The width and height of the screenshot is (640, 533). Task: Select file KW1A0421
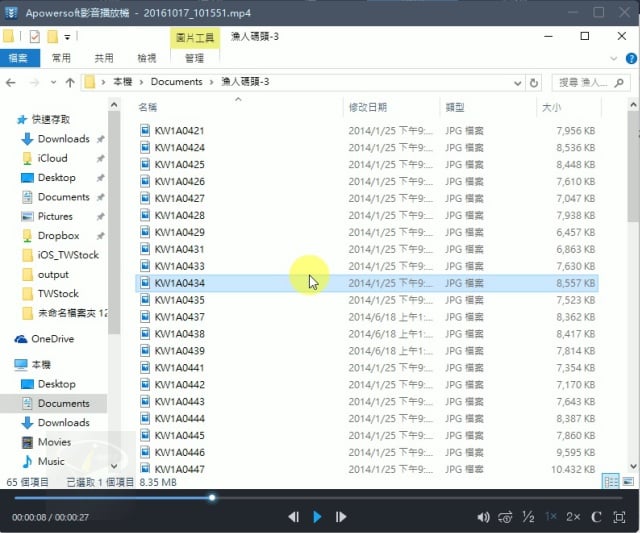[180, 131]
